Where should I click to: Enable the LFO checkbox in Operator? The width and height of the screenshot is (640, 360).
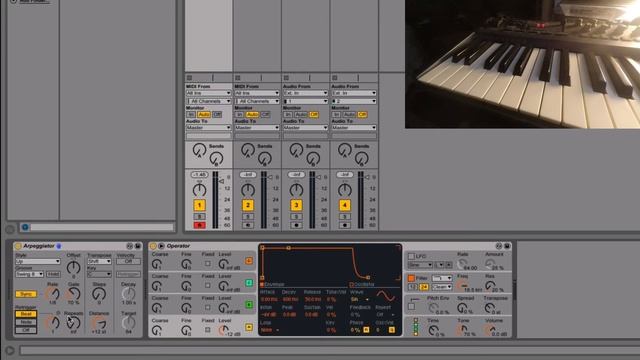411,256
